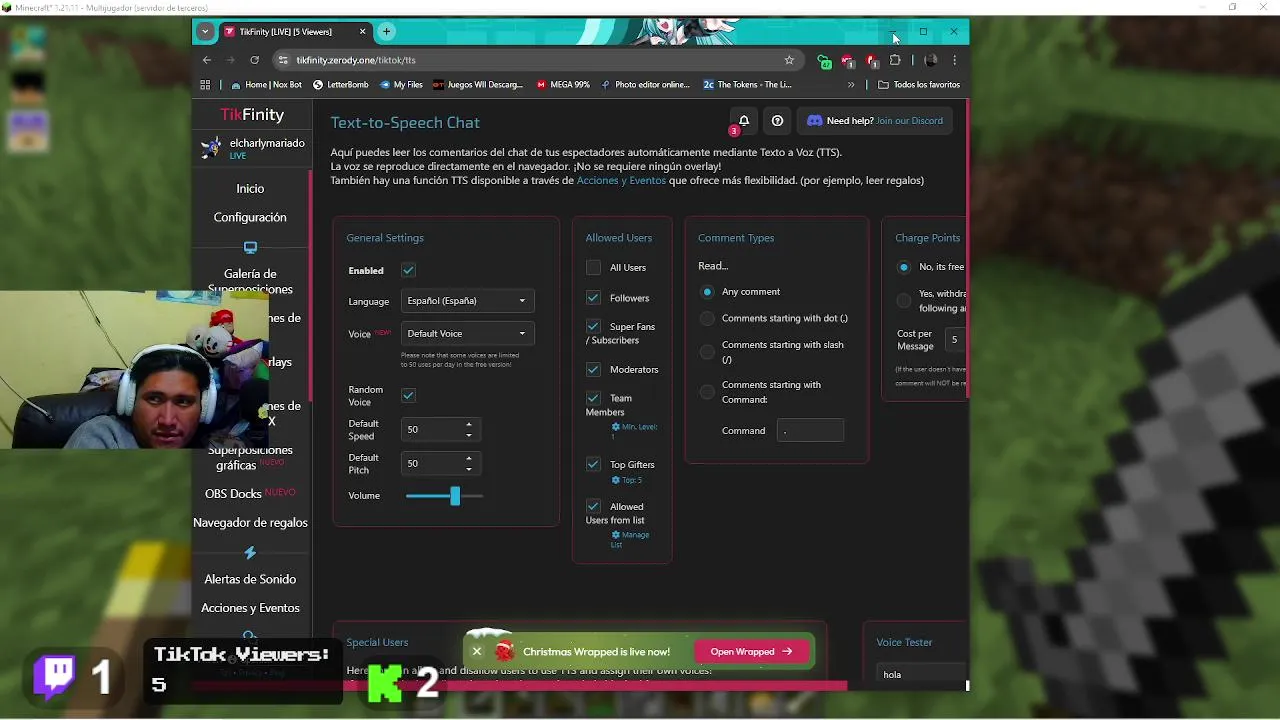Go back in the browser
Image resolution: width=1280 pixels, height=720 pixels.
(x=207, y=60)
